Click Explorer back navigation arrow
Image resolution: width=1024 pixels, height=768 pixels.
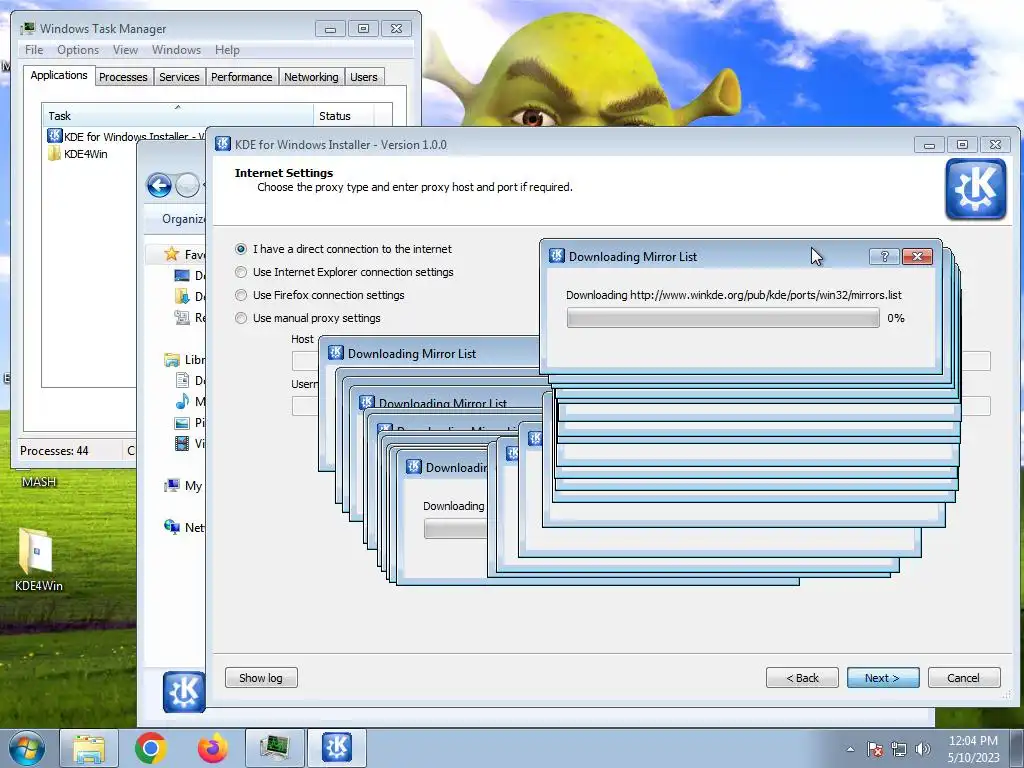coord(159,186)
